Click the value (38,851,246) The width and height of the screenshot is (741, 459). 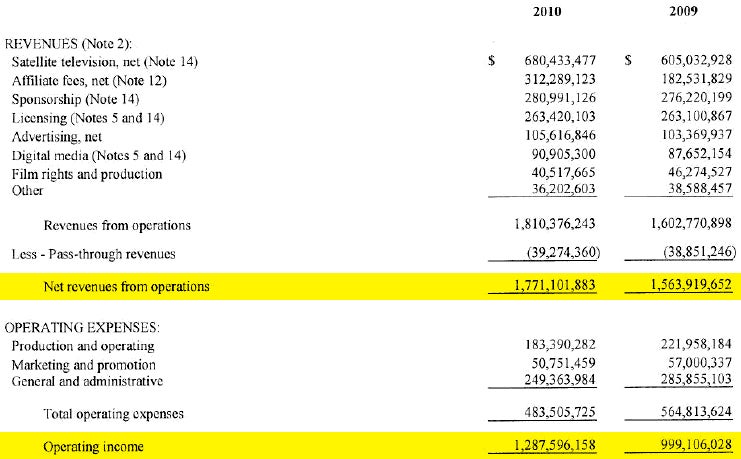pyautogui.click(x=699, y=252)
